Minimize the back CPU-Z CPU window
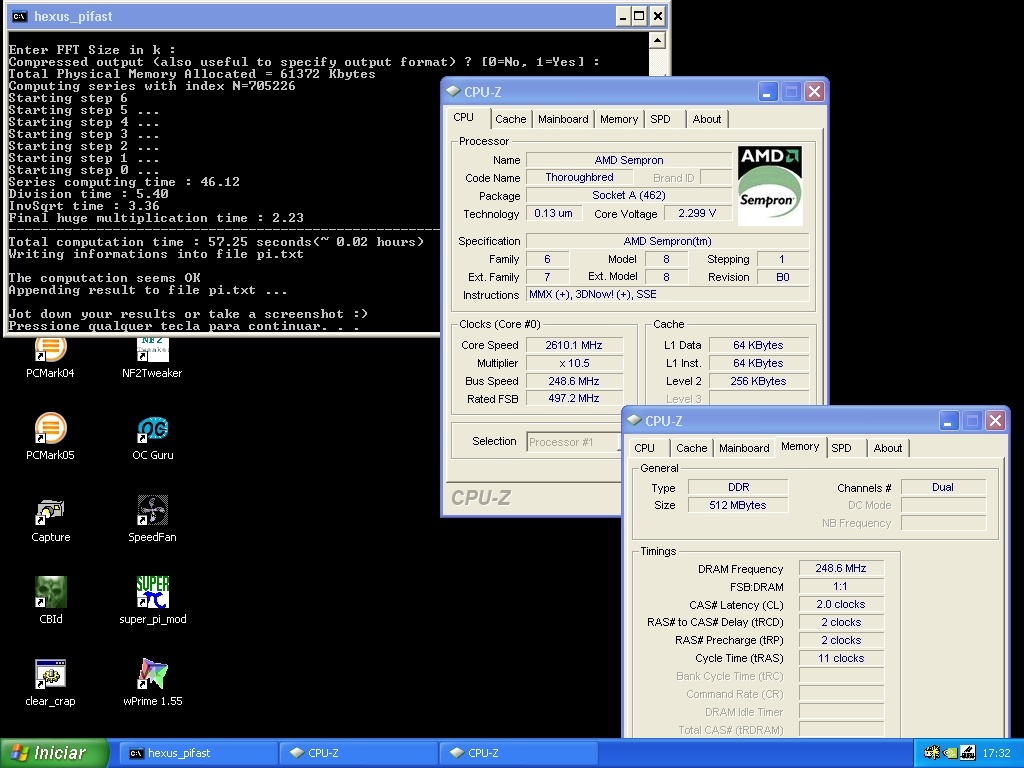This screenshot has height=768, width=1024. pos(767,92)
